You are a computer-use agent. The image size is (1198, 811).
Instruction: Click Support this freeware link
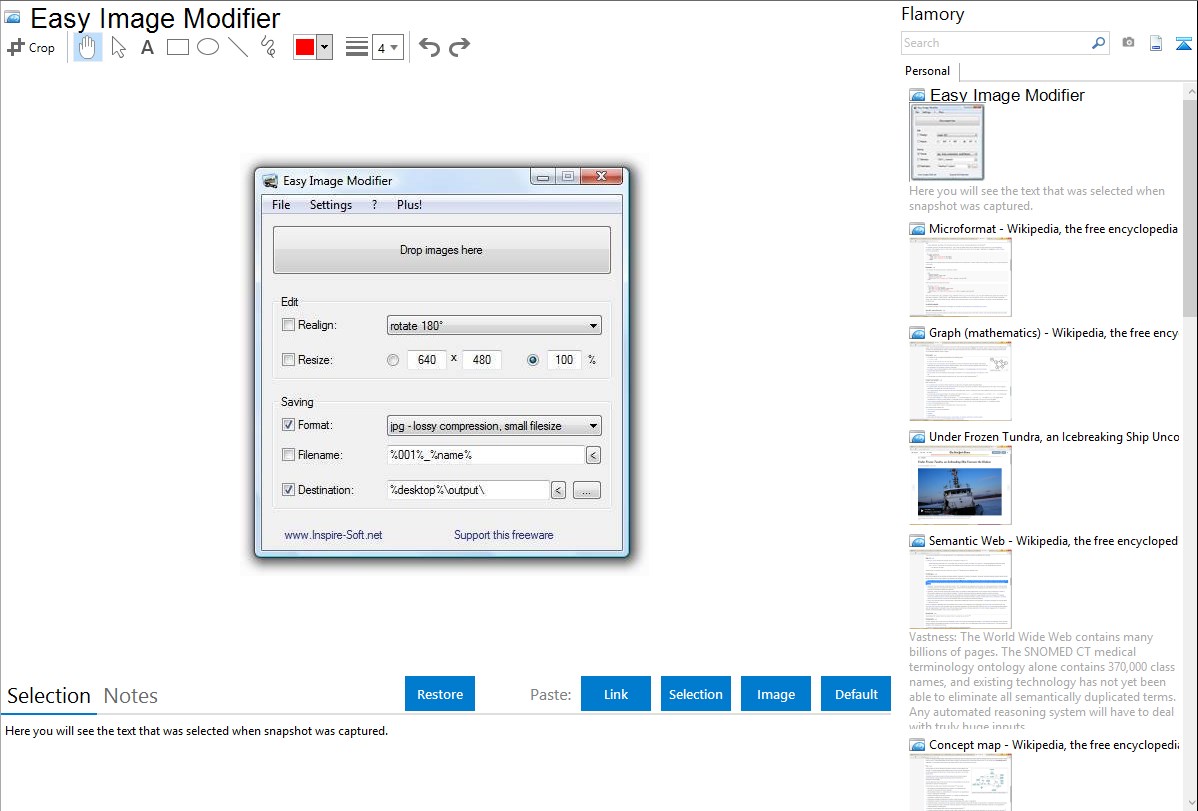pos(503,535)
